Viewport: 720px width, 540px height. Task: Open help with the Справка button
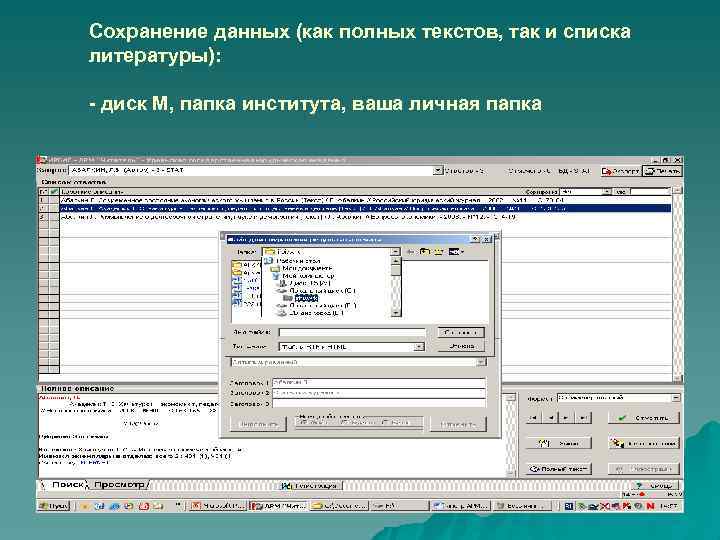pyautogui.click(x=654, y=485)
